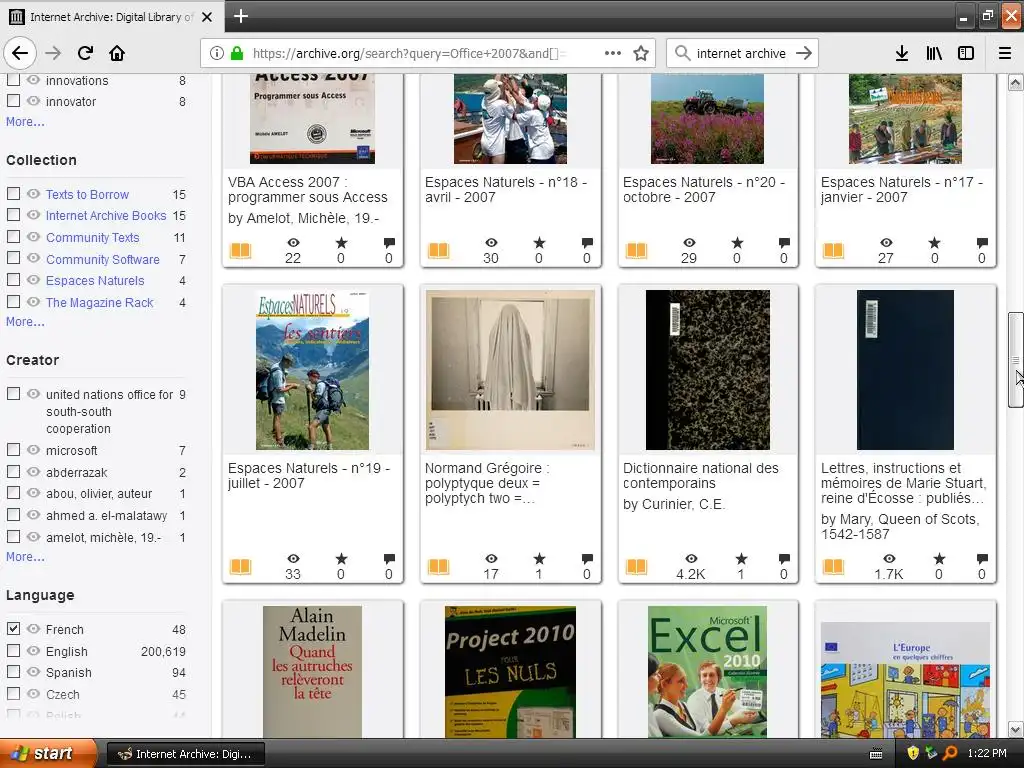Check the Texts to Borrow checkbox
This screenshot has width=1024, height=768.
[x=13, y=193]
